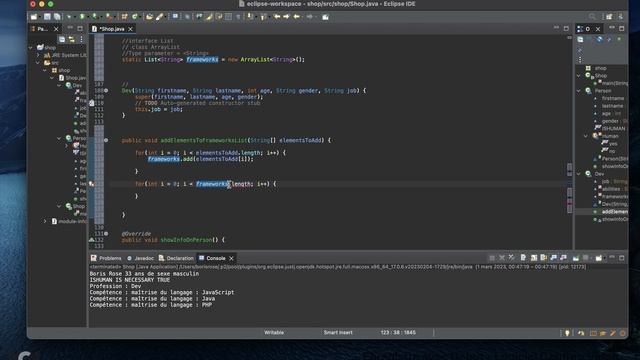Image resolution: width=640 pixels, height=360 pixels.
Task: Collapse the src folder node
Action: coord(38,63)
